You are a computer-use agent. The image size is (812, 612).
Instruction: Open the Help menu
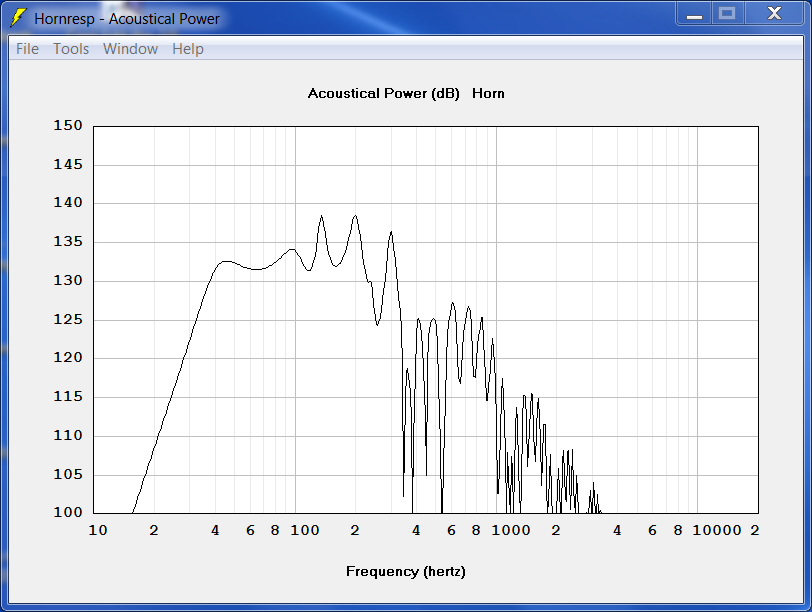(x=187, y=49)
